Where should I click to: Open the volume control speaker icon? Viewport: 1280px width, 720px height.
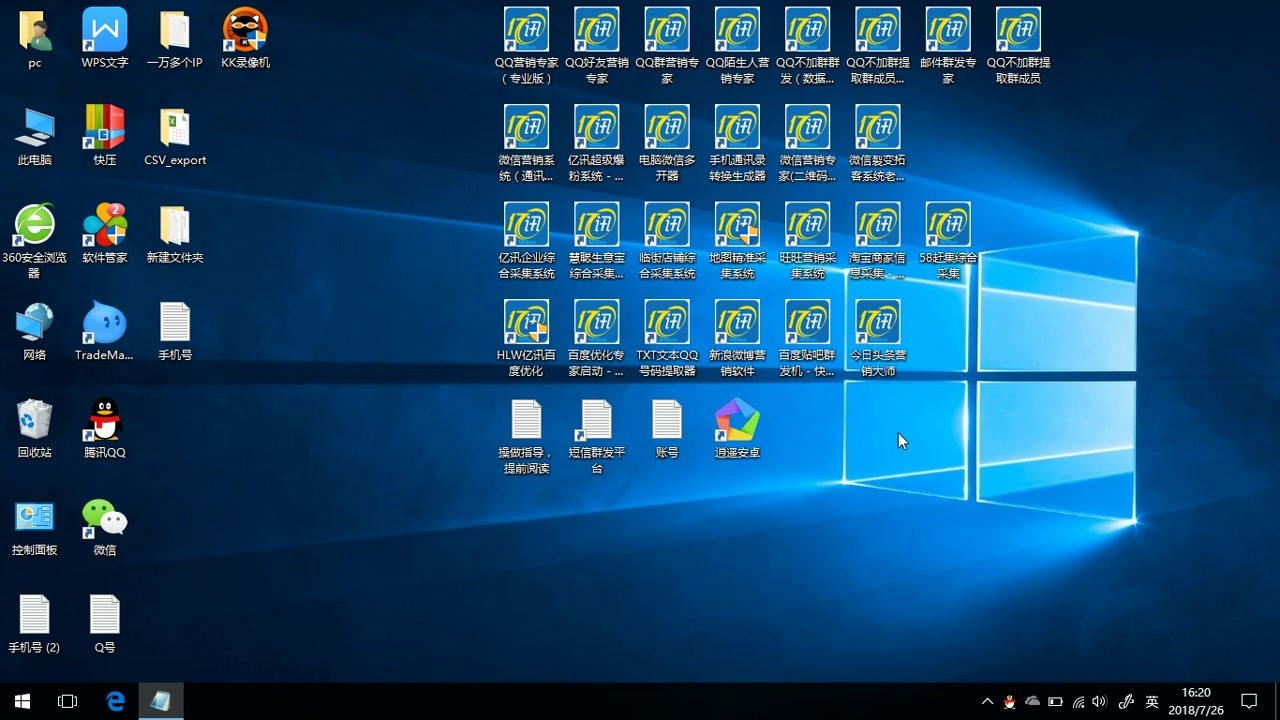[x=1100, y=701]
